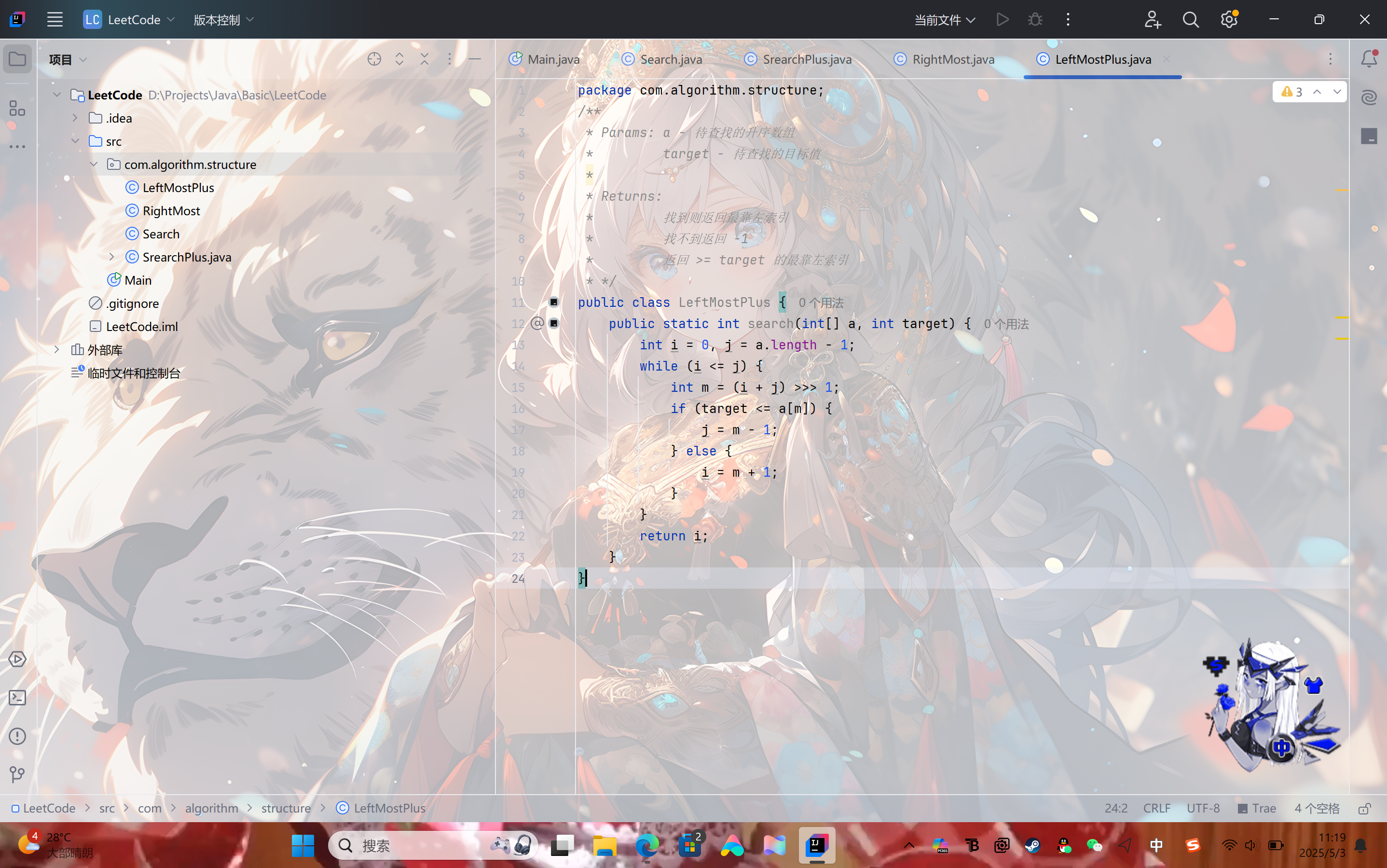The image size is (1387, 868).
Task: Open Code With Me user icon
Action: 1152,19
